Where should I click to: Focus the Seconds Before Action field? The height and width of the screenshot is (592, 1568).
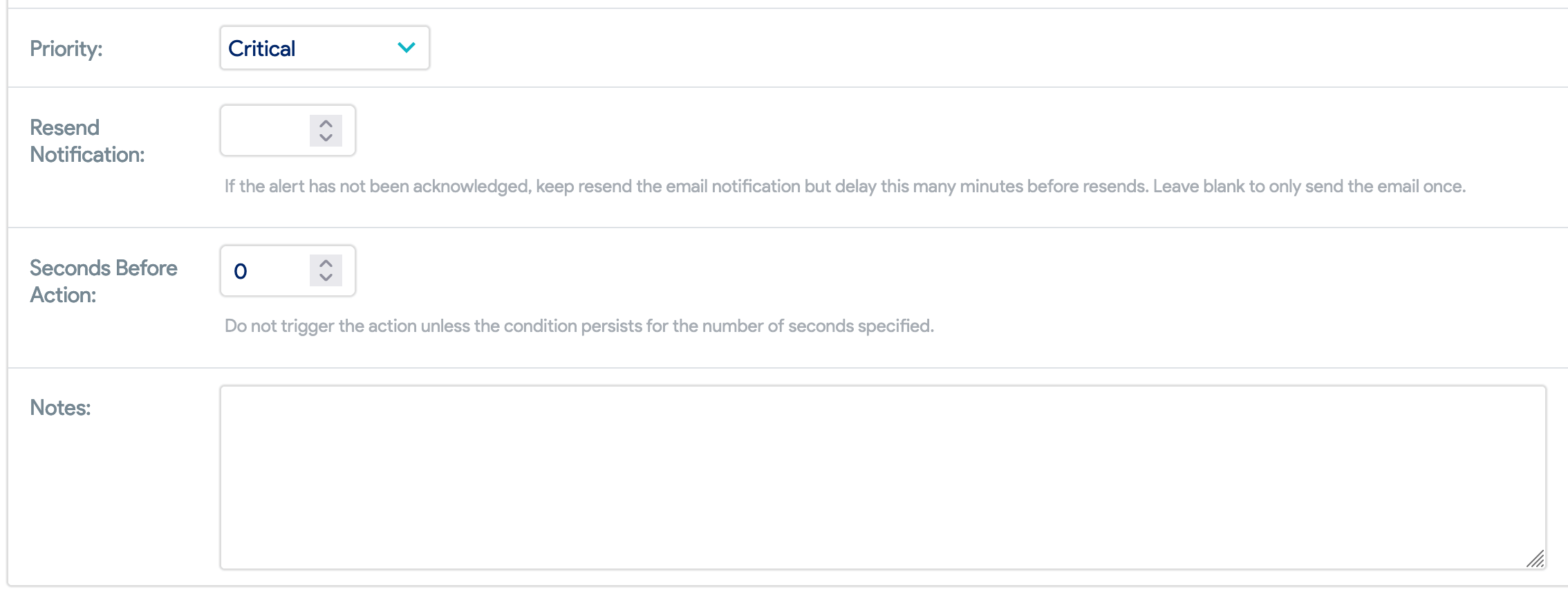[288, 270]
